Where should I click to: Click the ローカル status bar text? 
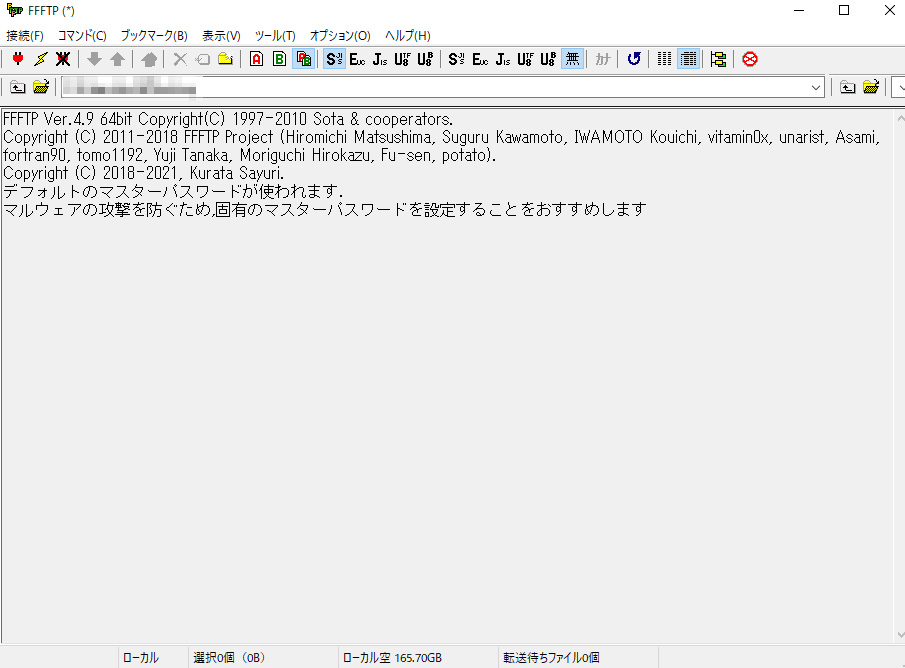point(141,658)
